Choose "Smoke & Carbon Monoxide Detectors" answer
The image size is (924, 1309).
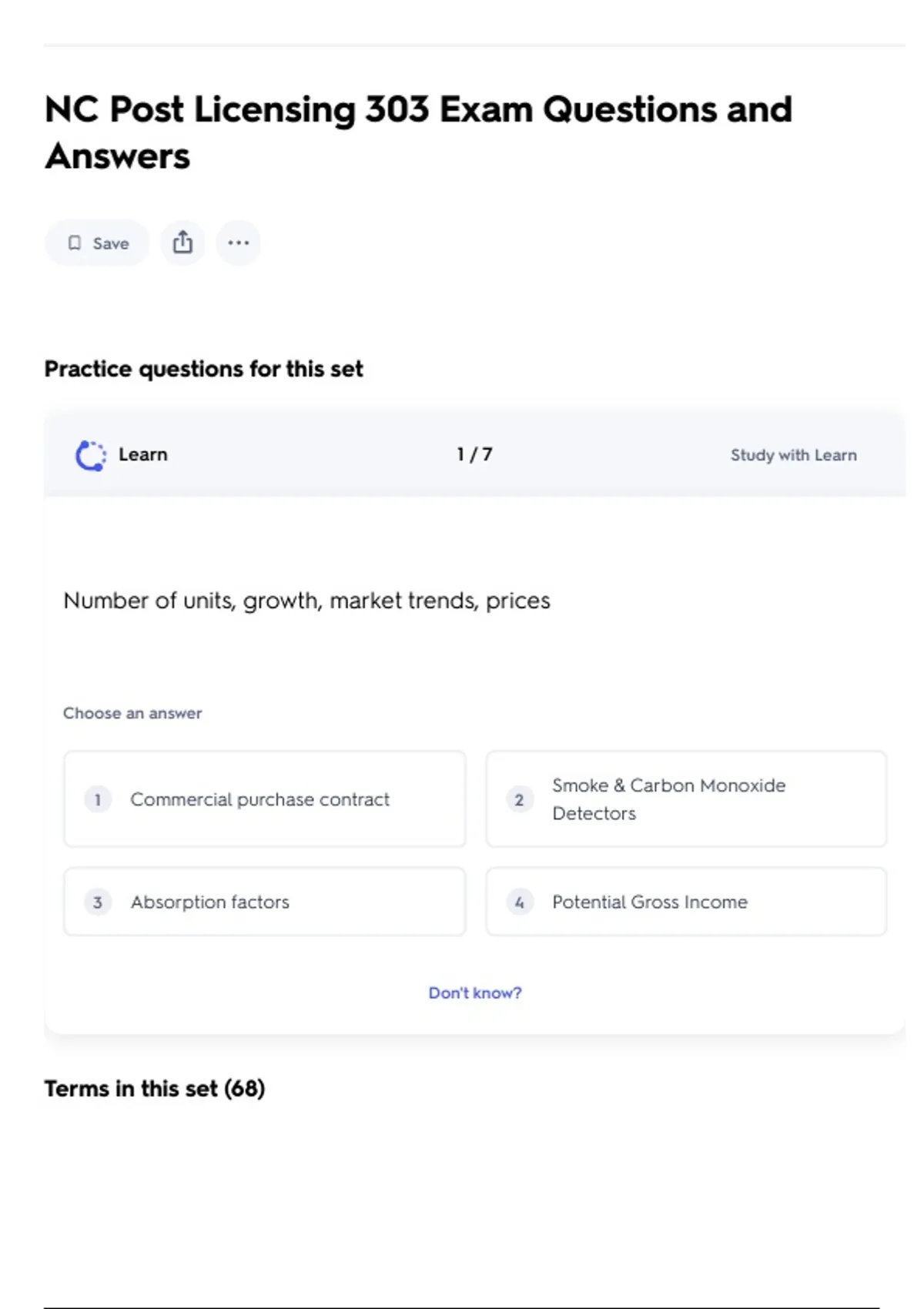[668, 799]
